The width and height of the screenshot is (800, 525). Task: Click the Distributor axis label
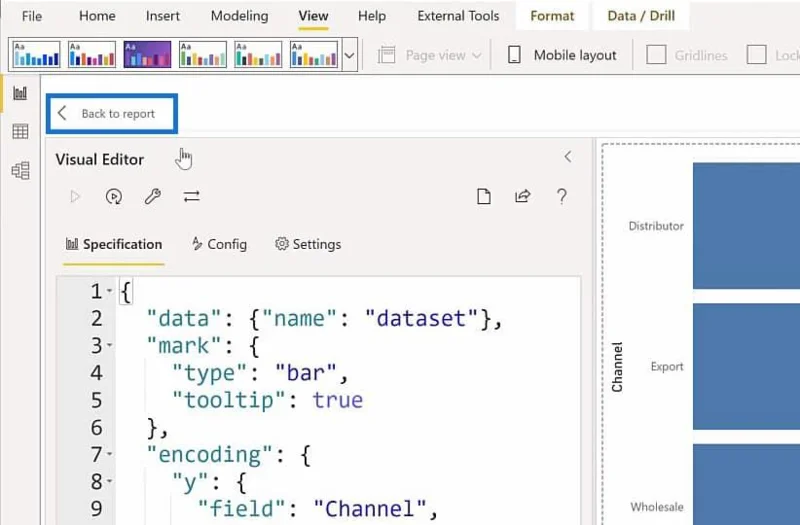click(x=656, y=226)
